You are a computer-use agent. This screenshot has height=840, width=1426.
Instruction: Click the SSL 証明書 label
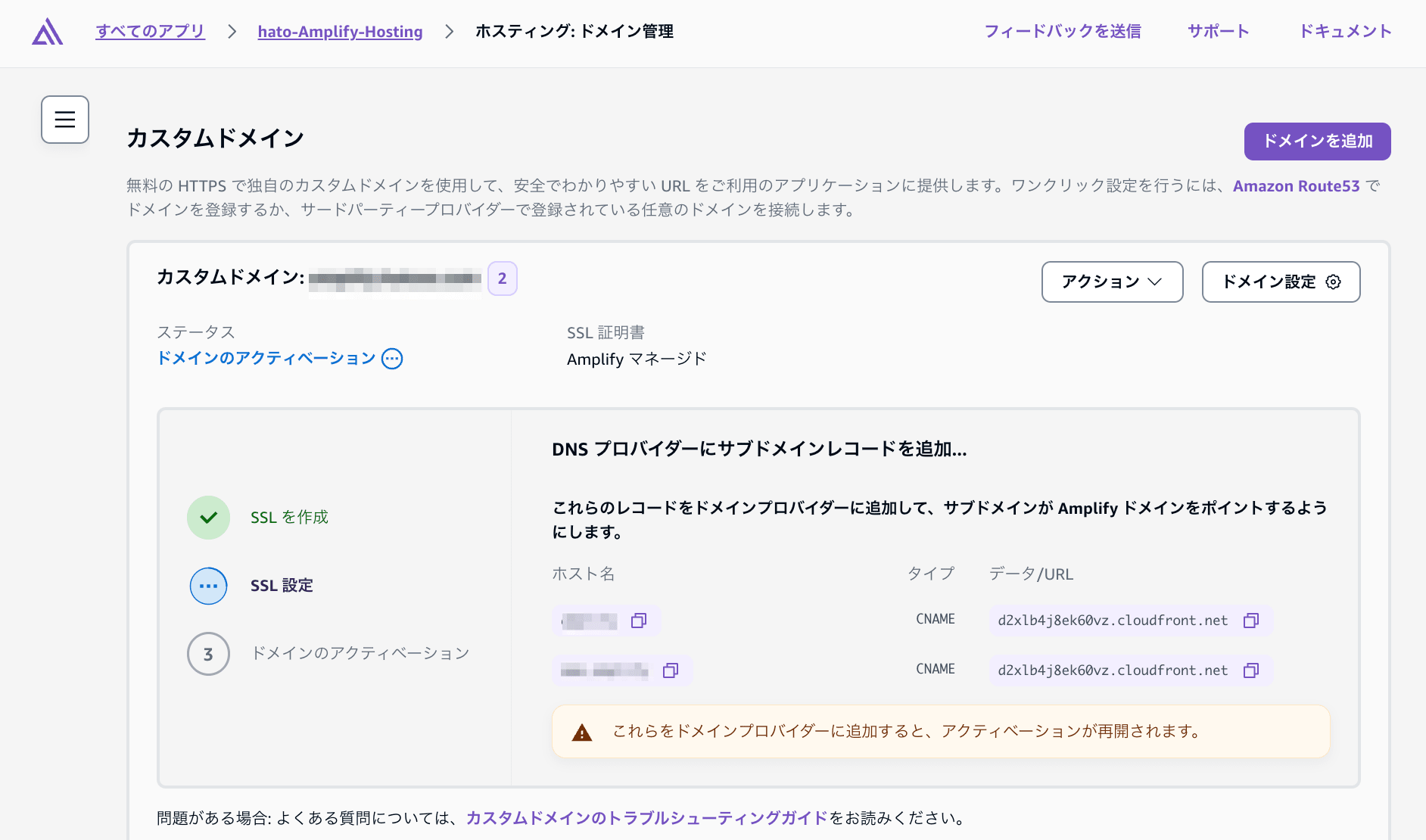click(606, 333)
